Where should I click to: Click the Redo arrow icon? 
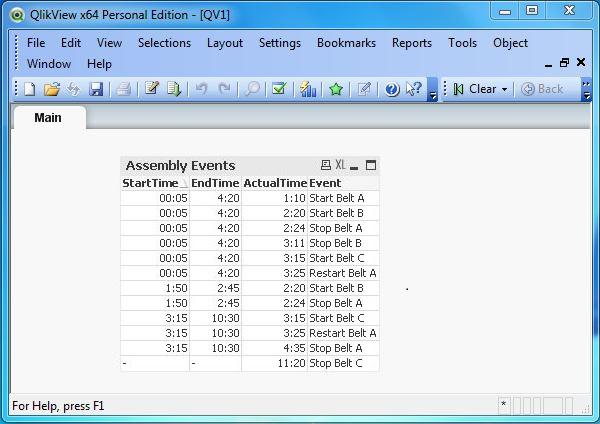224,89
